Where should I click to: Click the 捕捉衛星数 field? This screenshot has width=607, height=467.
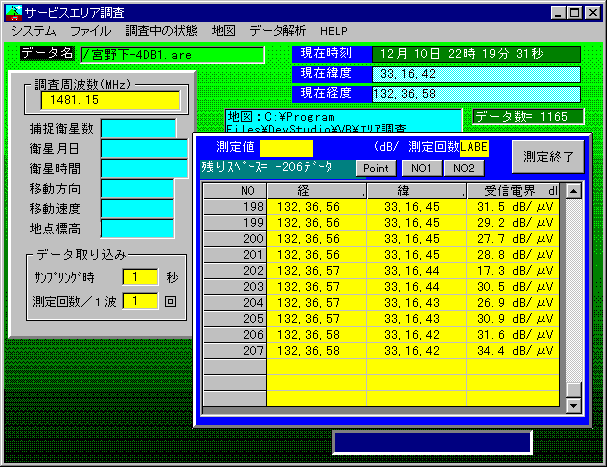point(138,128)
